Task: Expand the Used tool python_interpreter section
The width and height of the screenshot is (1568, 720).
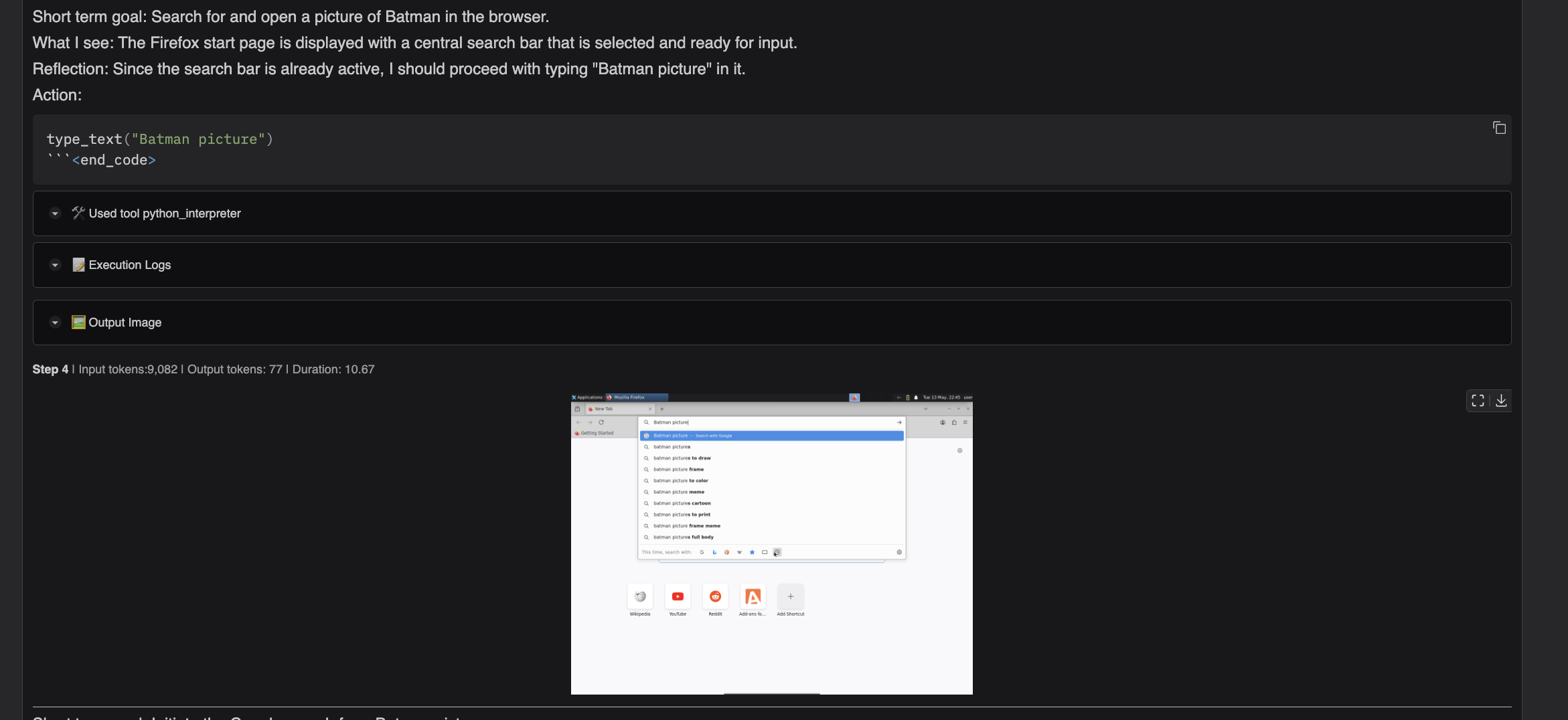Action: 55,213
